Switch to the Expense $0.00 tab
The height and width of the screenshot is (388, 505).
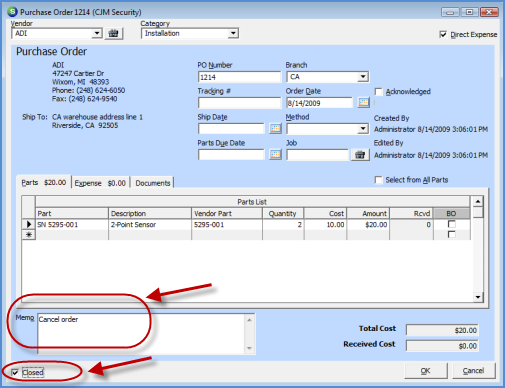[100, 183]
